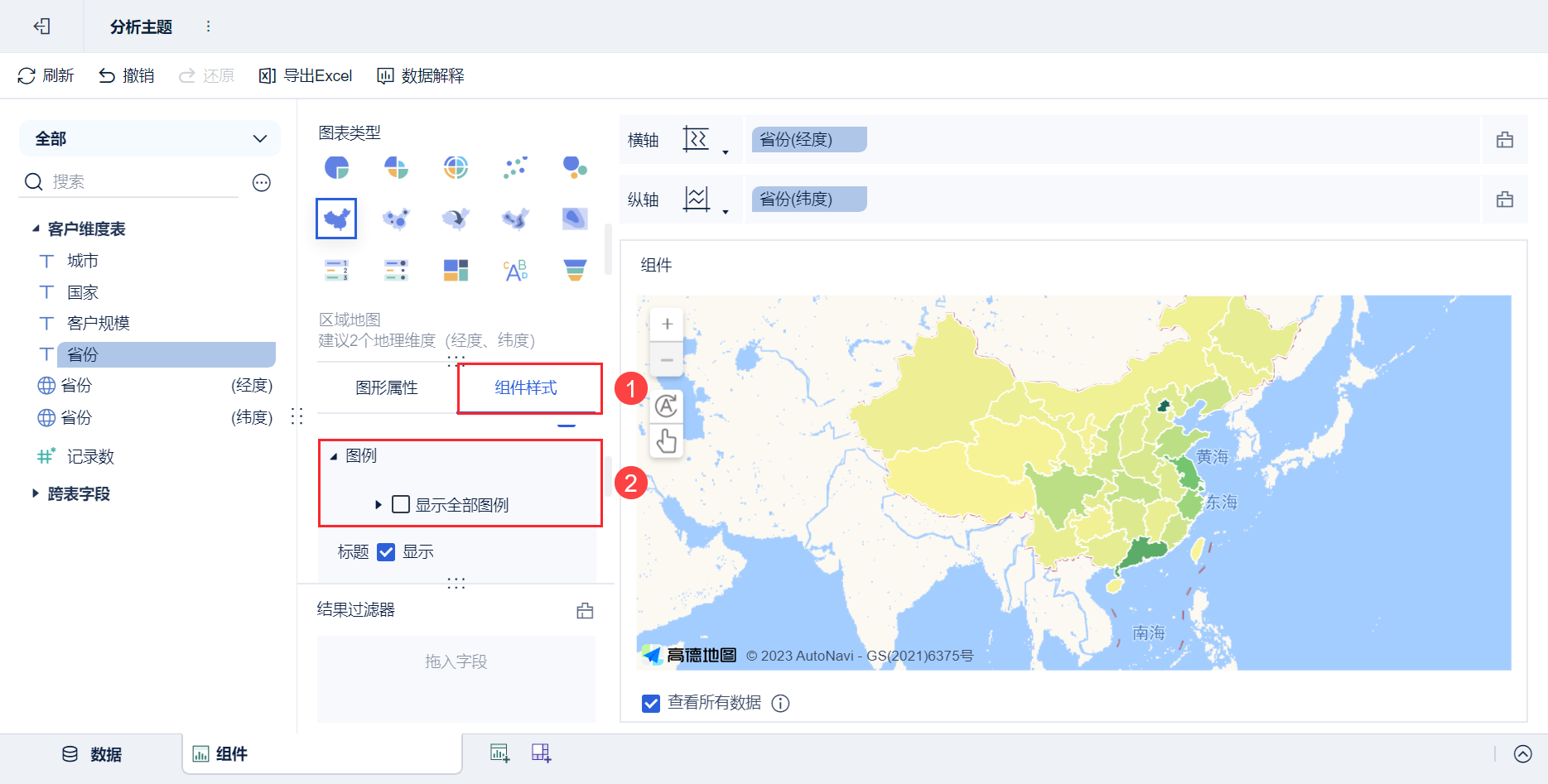
Task: Pick the word cloud chart icon
Action: tap(515, 270)
